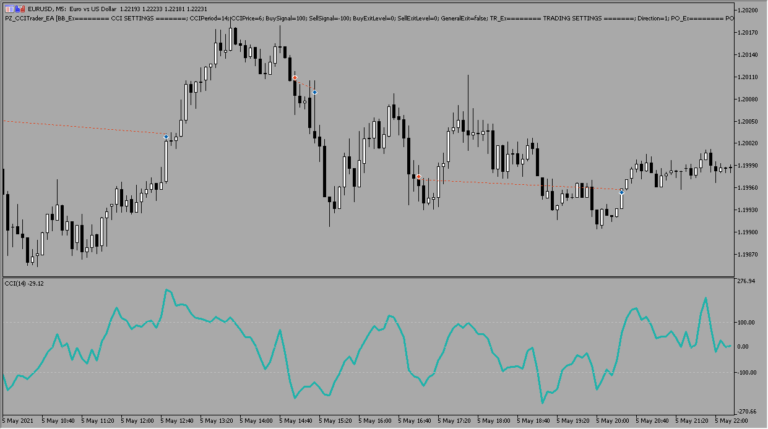Viewport: 768px width, 429px height.
Task: Click the 1.20080 level on price scale
Action: click(746, 100)
